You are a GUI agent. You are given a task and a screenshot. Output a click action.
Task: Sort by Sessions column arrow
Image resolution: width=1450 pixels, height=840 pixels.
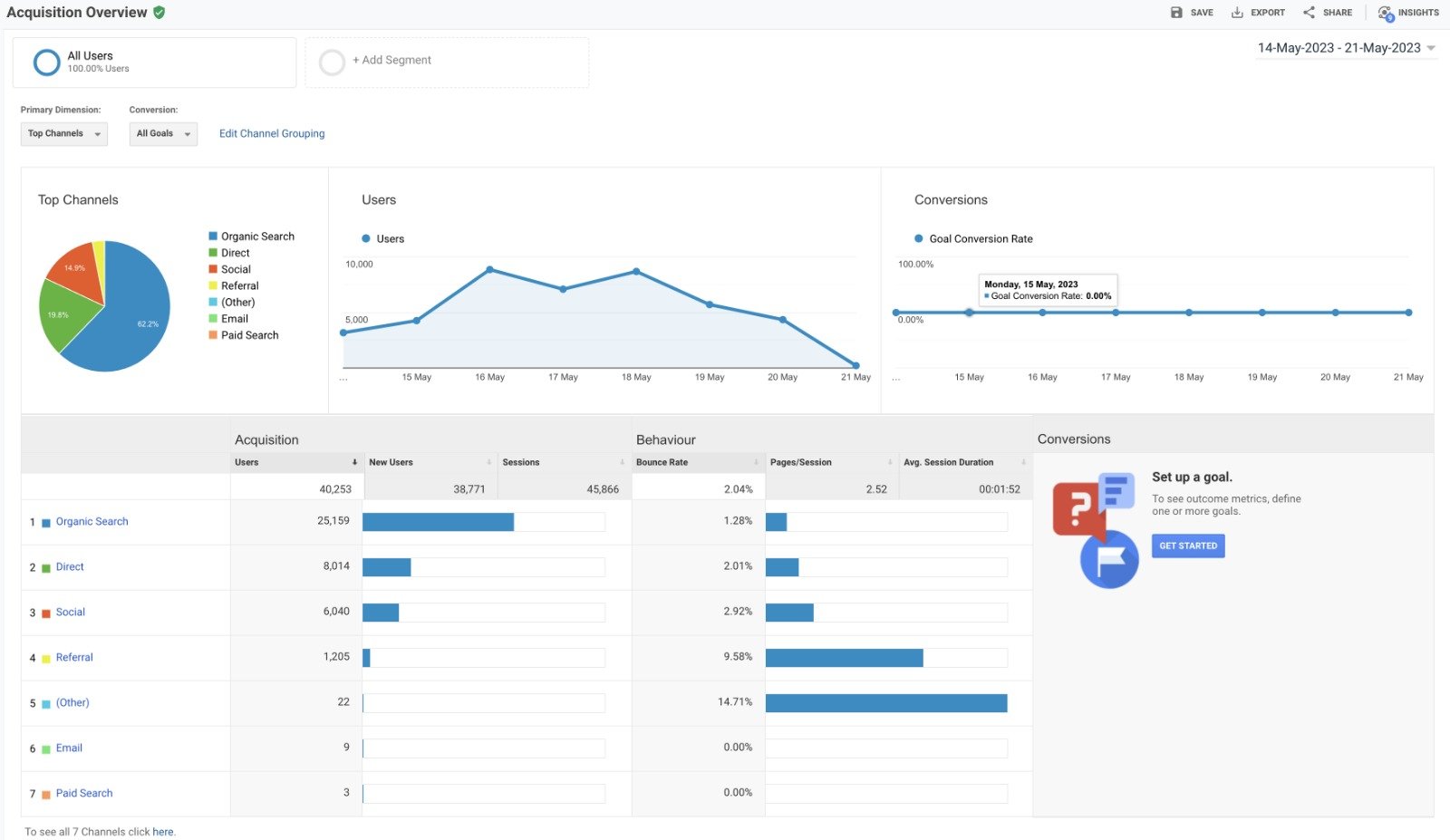(x=622, y=462)
